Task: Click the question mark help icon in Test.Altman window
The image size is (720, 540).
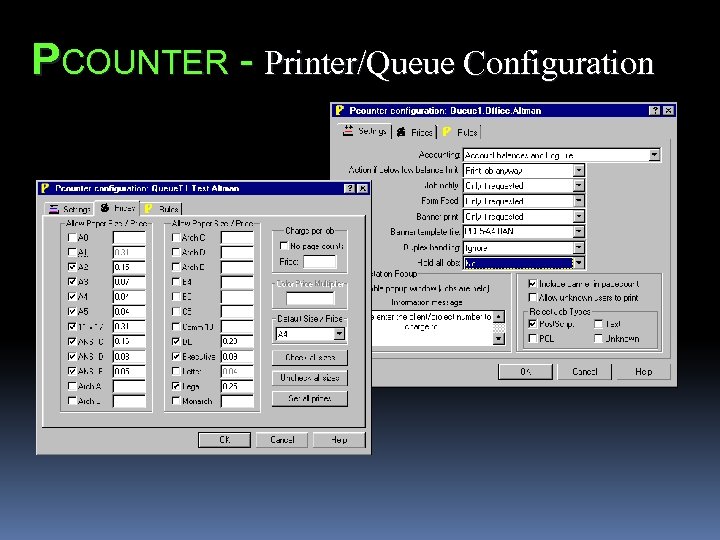Action: pyautogui.click(x=349, y=188)
